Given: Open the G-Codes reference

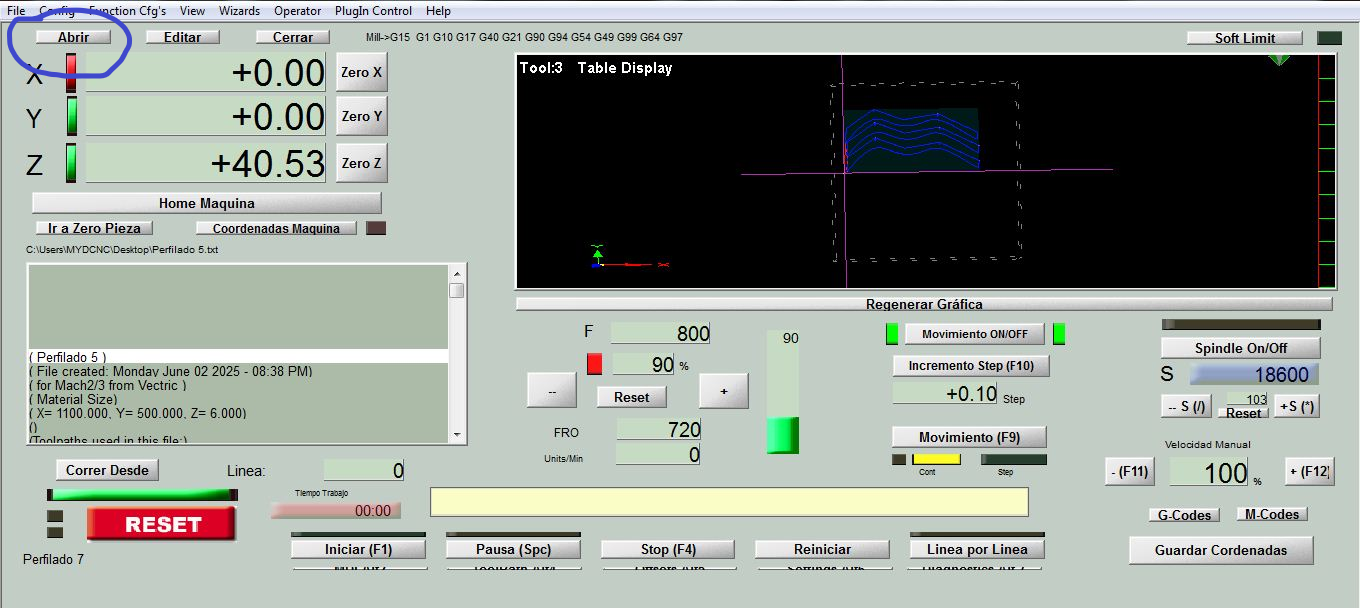Looking at the screenshot, I should 1185,515.
